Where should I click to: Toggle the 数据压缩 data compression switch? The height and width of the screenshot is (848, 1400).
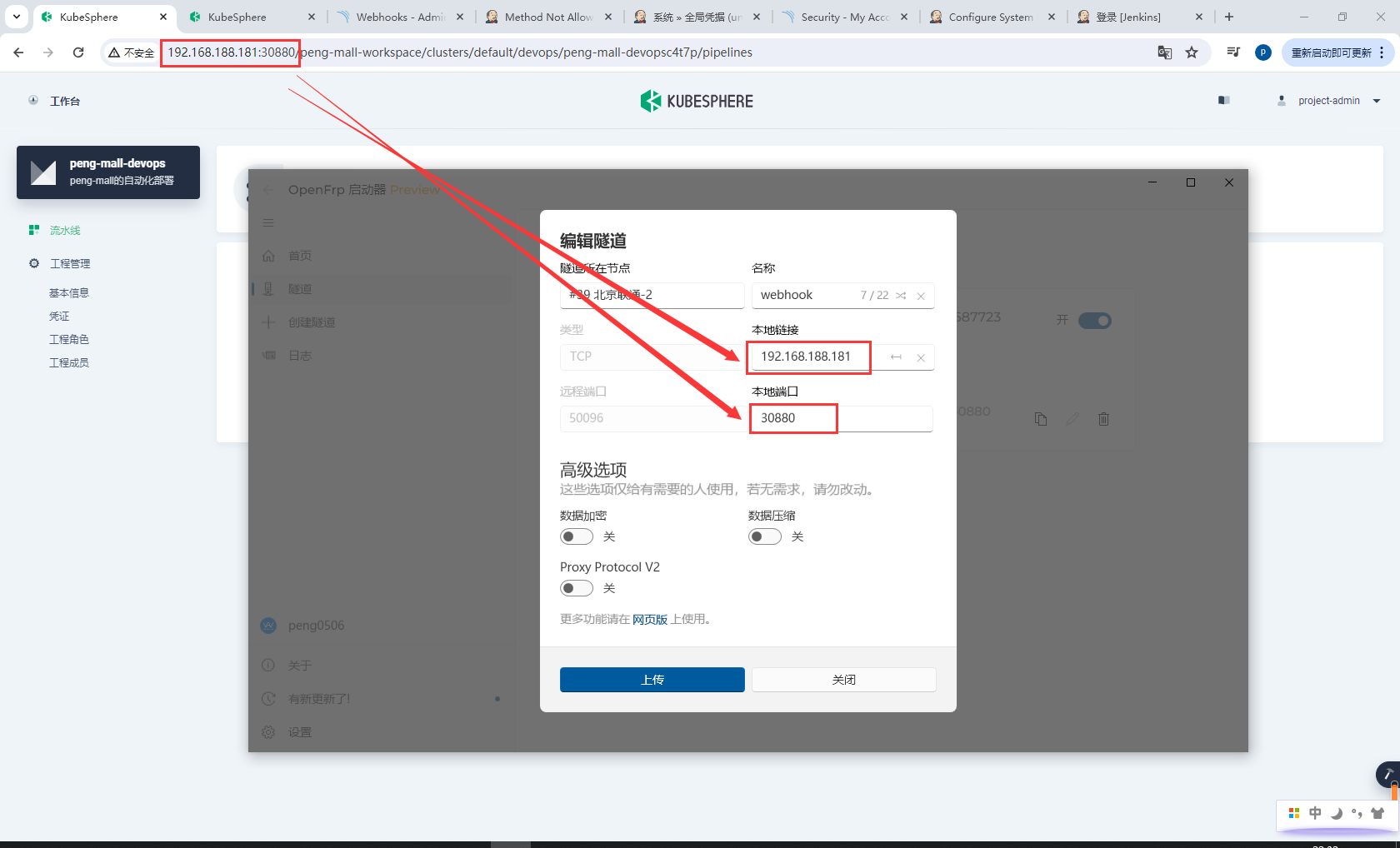[x=765, y=536]
